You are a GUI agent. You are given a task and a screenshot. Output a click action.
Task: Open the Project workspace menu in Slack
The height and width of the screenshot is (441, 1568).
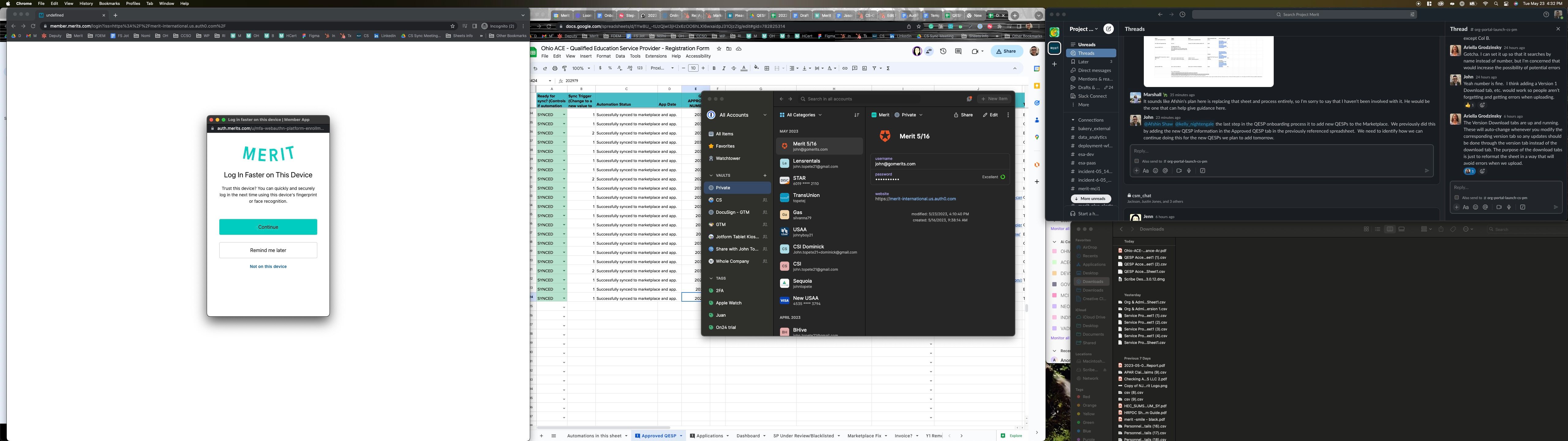tap(1084, 28)
